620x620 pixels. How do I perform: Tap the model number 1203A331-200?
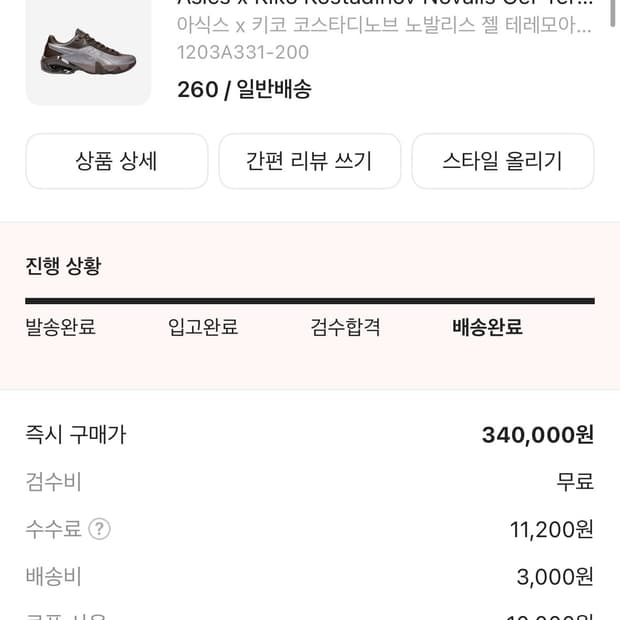(243, 52)
